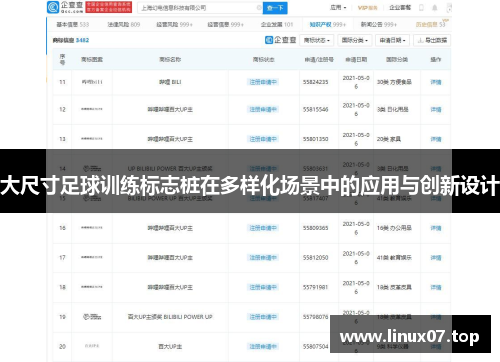
Task: Open the trademark image thumbnail in row 20
Action: tap(92, 346)
